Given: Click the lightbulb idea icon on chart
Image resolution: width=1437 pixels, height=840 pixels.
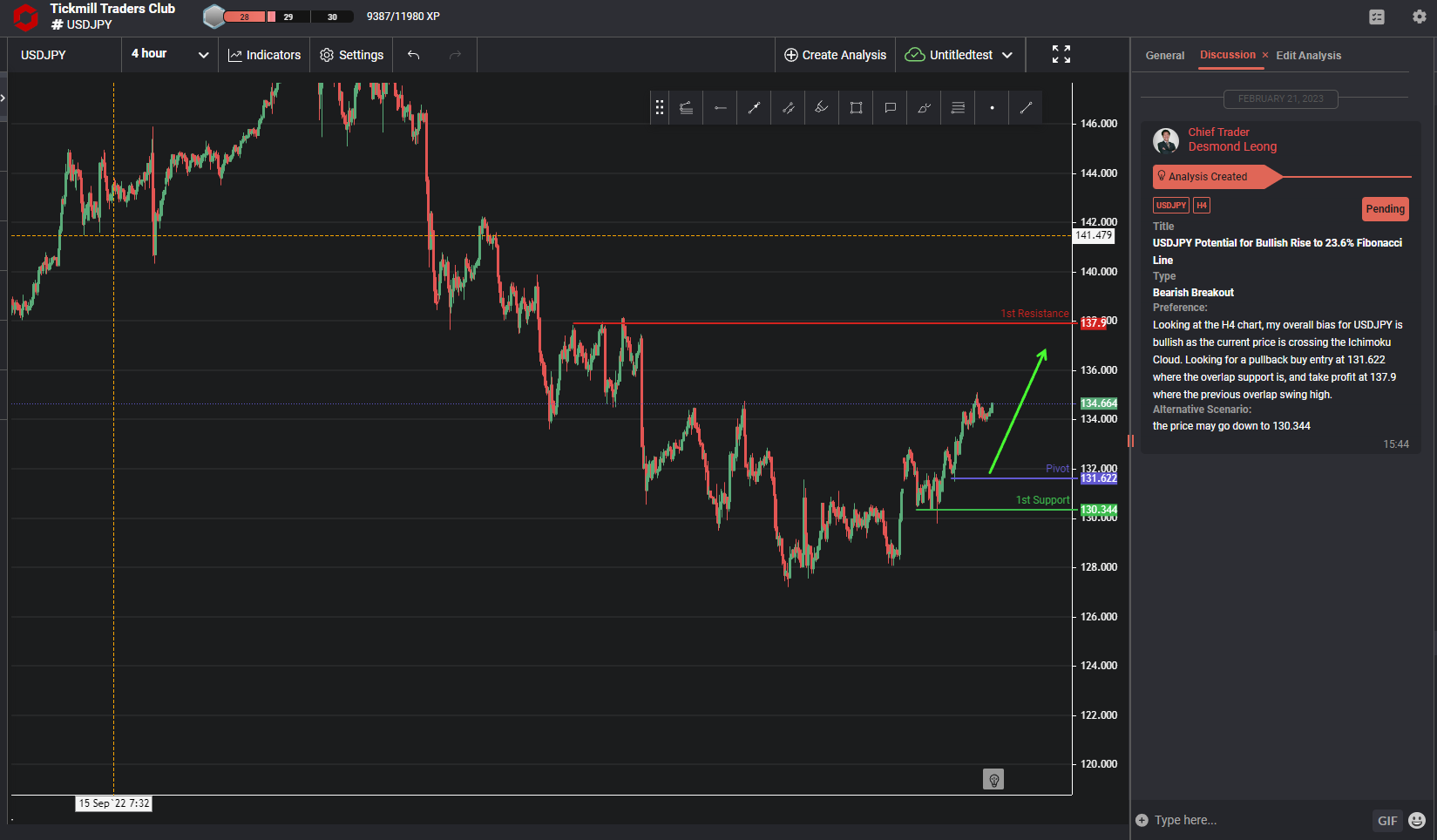Looking at the screenshot, I should click(993, 779).
